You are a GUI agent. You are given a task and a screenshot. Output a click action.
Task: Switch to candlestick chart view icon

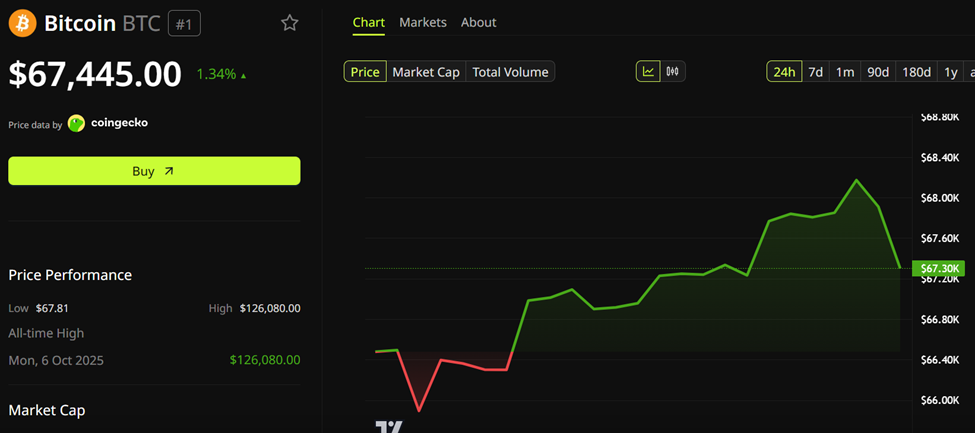pyautogui.click(x=673, y=72)
